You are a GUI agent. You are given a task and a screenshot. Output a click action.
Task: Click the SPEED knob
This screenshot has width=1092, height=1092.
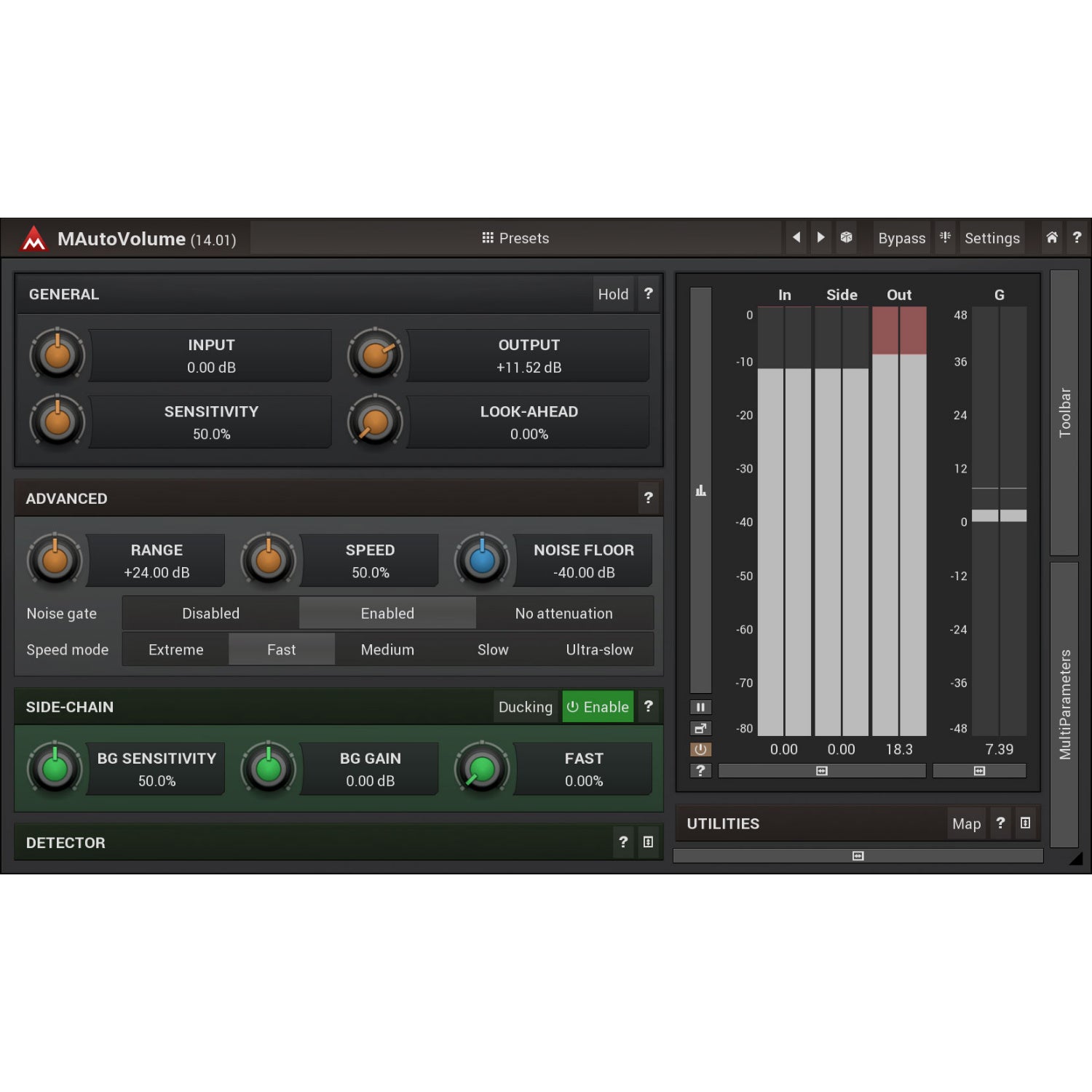tap(269, 560)
